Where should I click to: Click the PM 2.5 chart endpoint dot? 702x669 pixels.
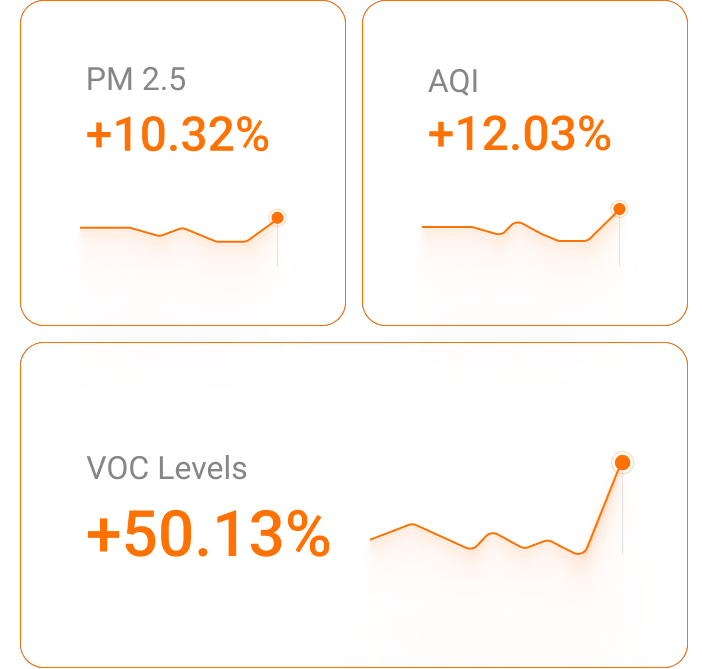click(277, 218)
